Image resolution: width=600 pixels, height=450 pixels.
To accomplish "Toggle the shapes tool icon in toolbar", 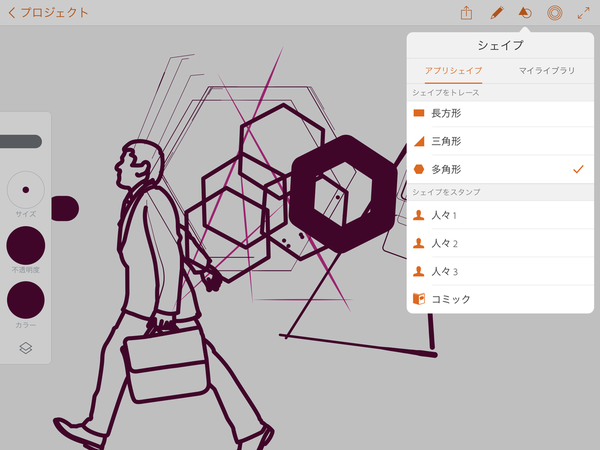I will 525,13.
